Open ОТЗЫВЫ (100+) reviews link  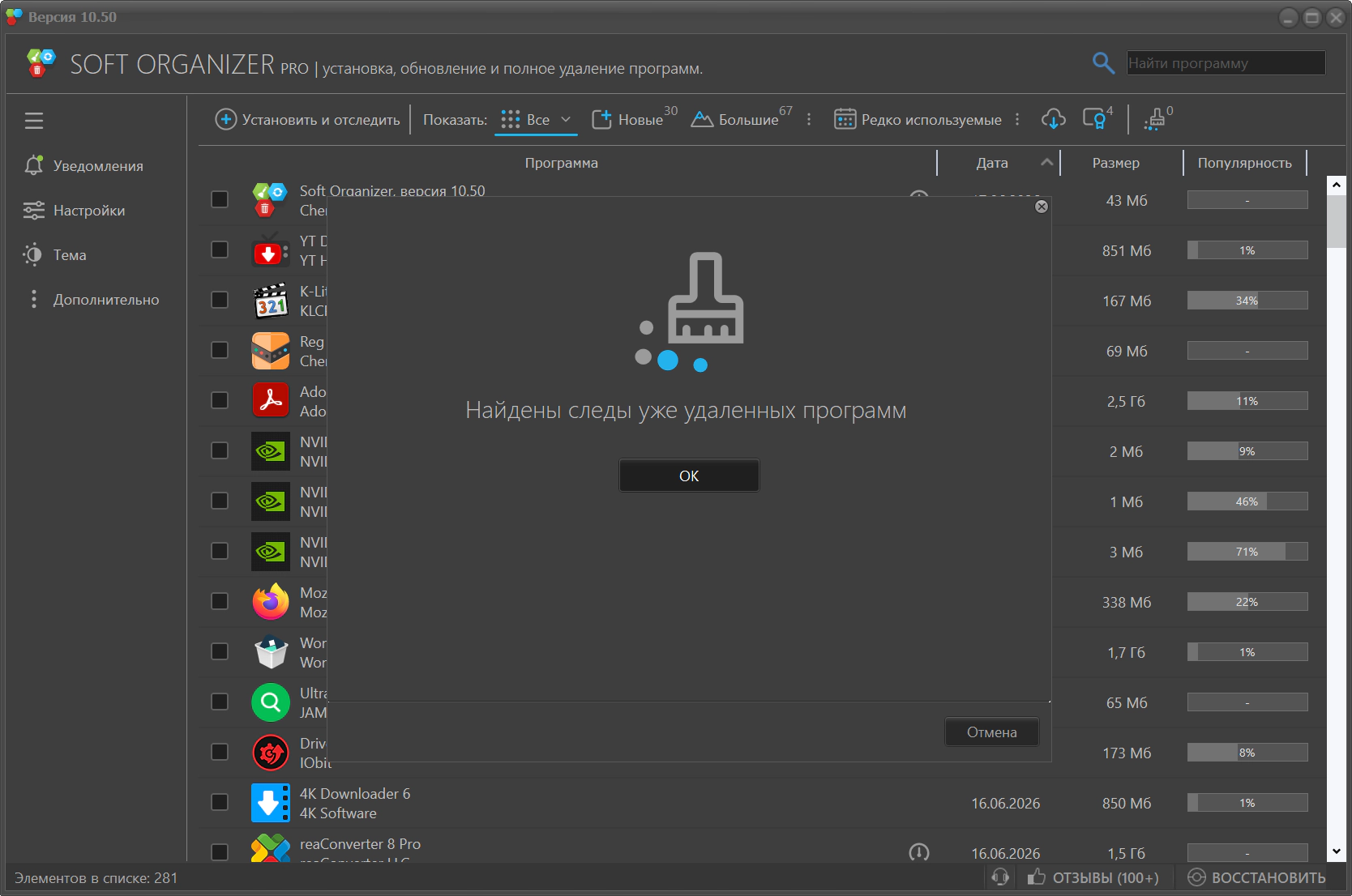tap(1093, 877)
